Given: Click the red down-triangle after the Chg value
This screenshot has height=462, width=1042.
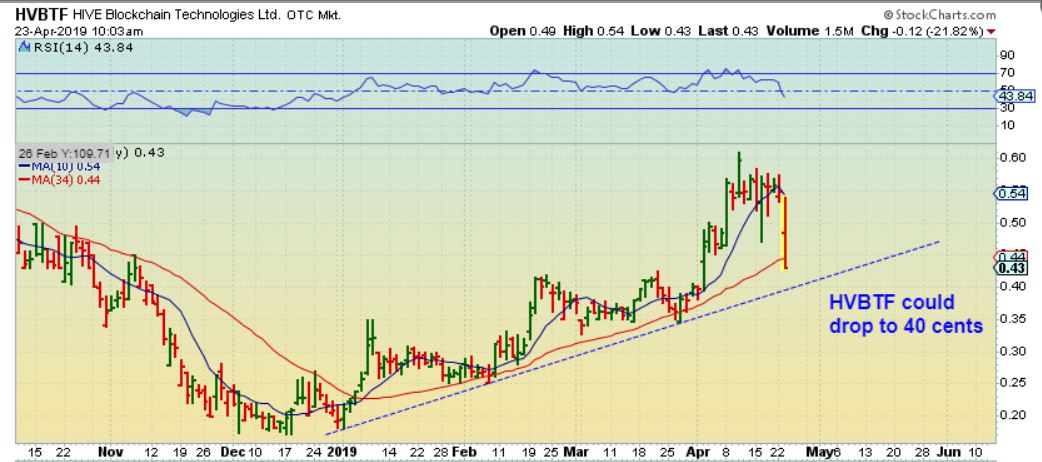Looking at the screenshot, I should 991,31.
